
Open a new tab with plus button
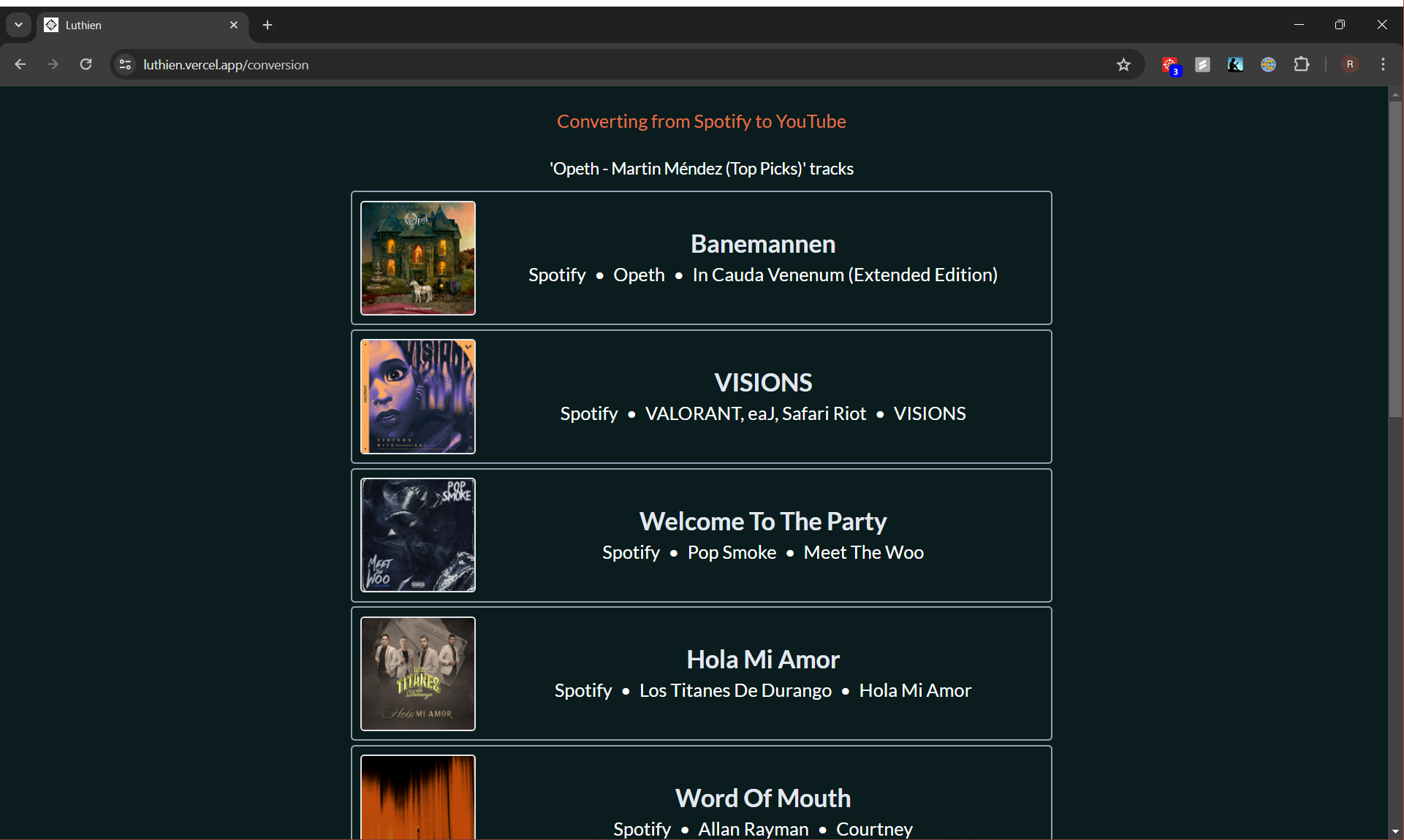[x=267, y=25]
